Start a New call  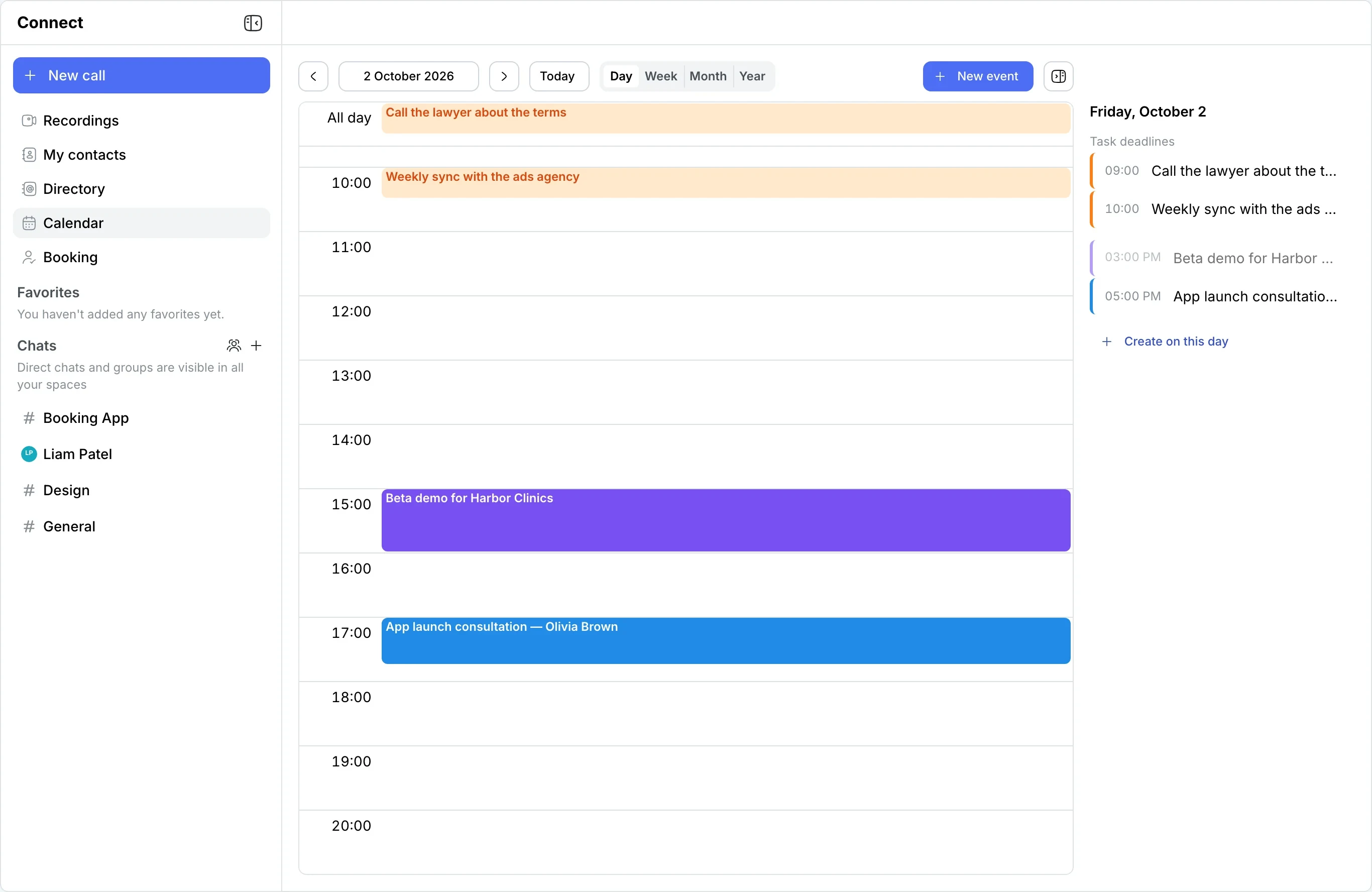tap(141, 75)
